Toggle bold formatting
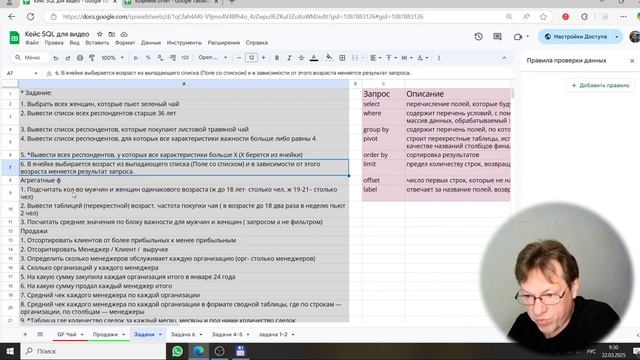 tap(277, 58)
